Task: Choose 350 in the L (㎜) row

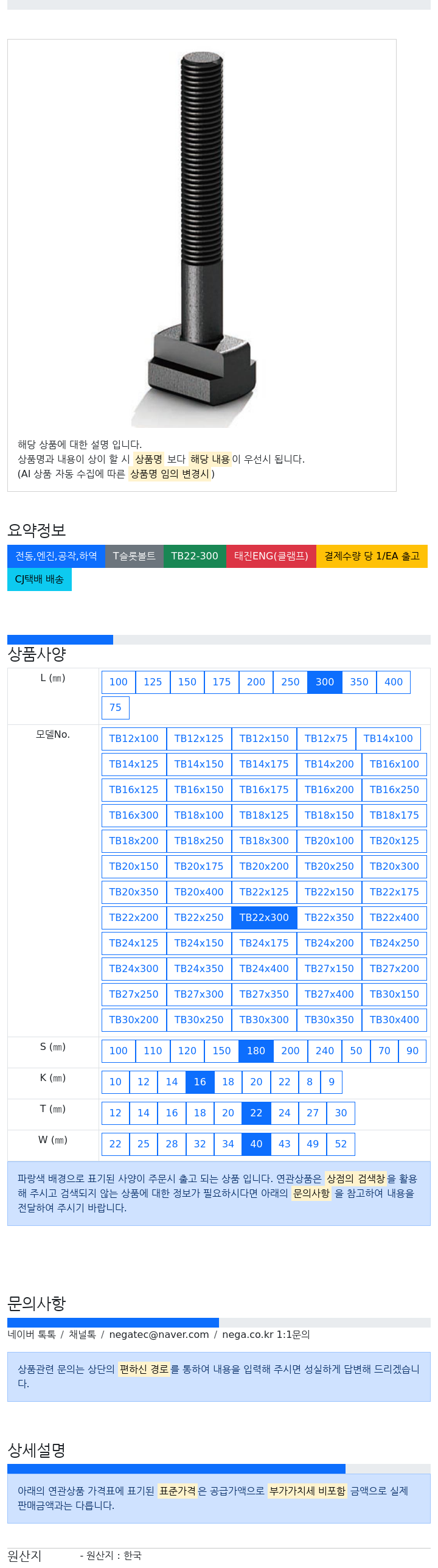Action: [359, 682]
